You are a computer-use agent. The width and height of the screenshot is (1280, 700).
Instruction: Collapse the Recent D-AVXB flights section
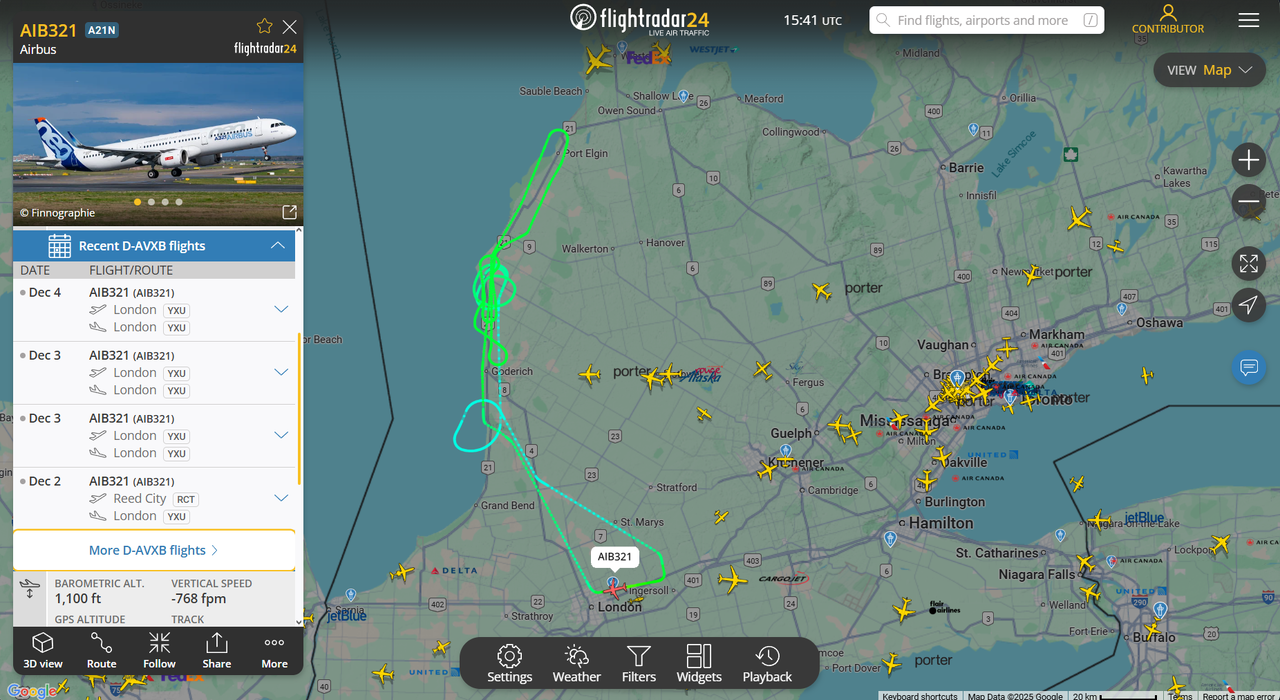click(x=278, y=246)
